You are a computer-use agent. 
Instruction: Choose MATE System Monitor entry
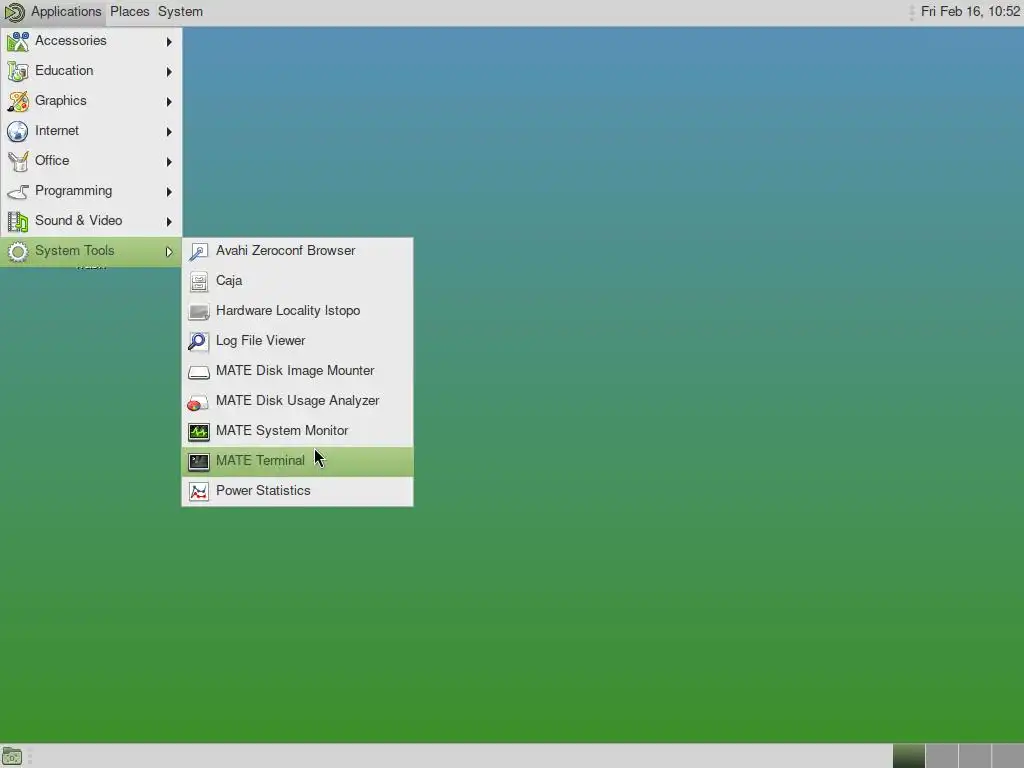tap(297, 431)
